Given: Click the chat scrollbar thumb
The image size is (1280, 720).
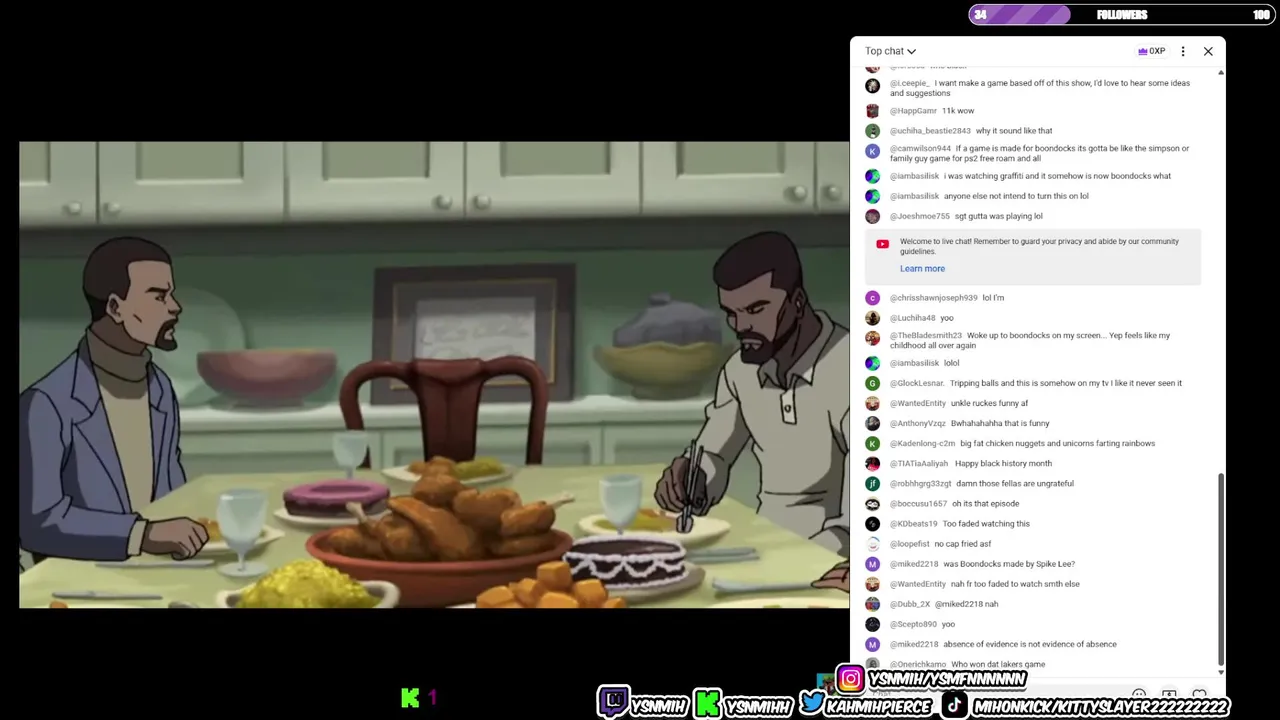Looking at the screenshot, I should tap(1221, 570).
